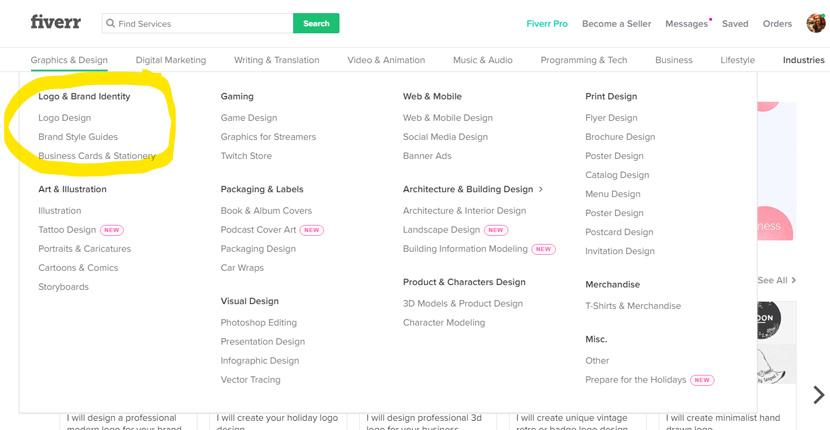
Task: Open Web & Mobile Design
Action: tap(448, 118)
